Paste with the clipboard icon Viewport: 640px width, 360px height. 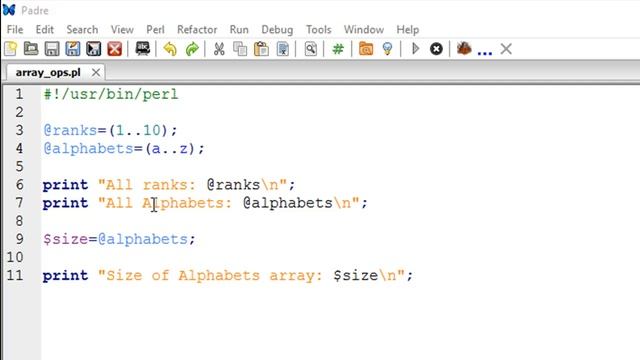pyautogui.click(x=261, y=49)
